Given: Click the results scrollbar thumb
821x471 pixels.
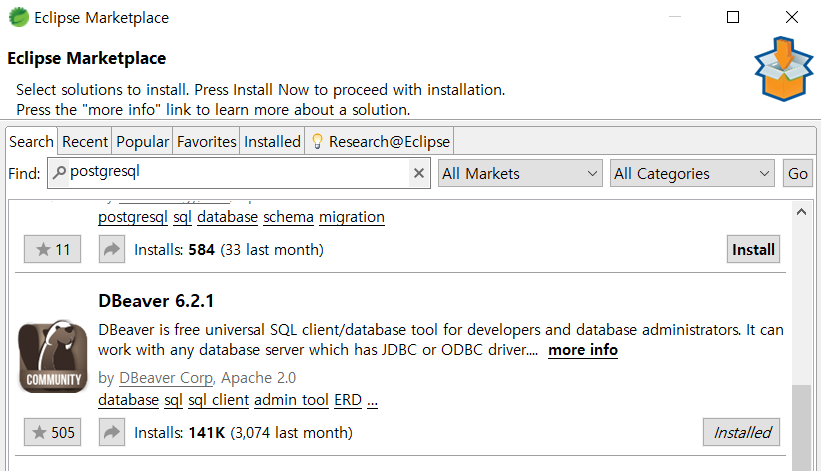Looking at the screenshot, I should click(x=801, y=428).
